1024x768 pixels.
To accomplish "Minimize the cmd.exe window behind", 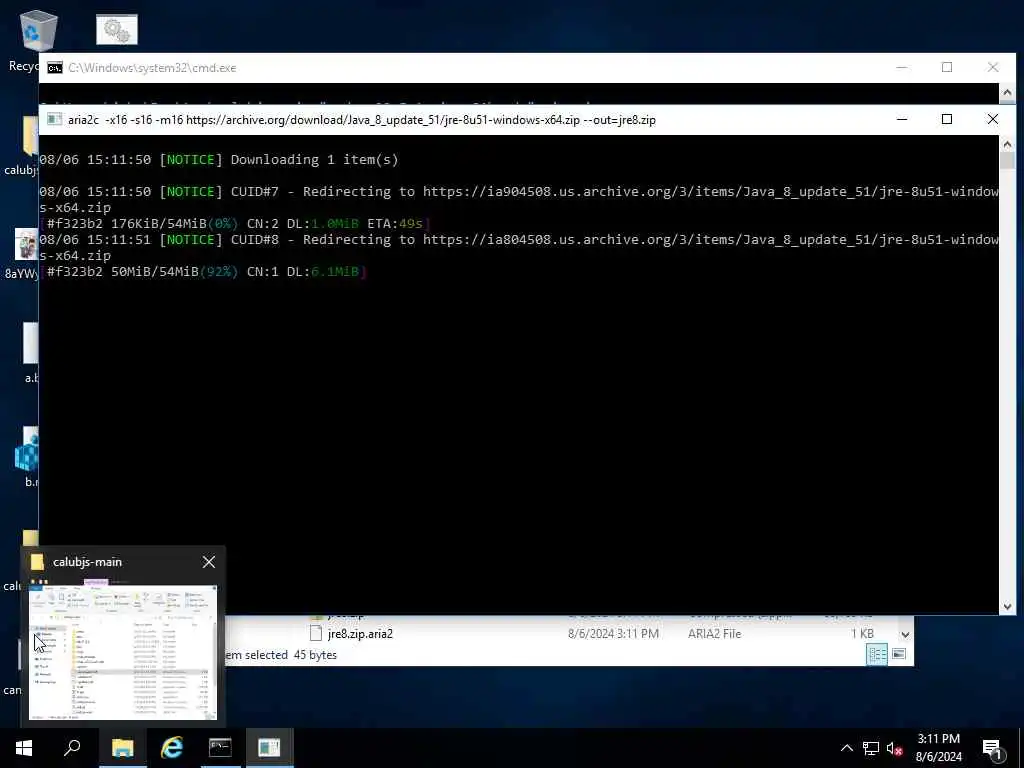I will (x=902, y=67).
